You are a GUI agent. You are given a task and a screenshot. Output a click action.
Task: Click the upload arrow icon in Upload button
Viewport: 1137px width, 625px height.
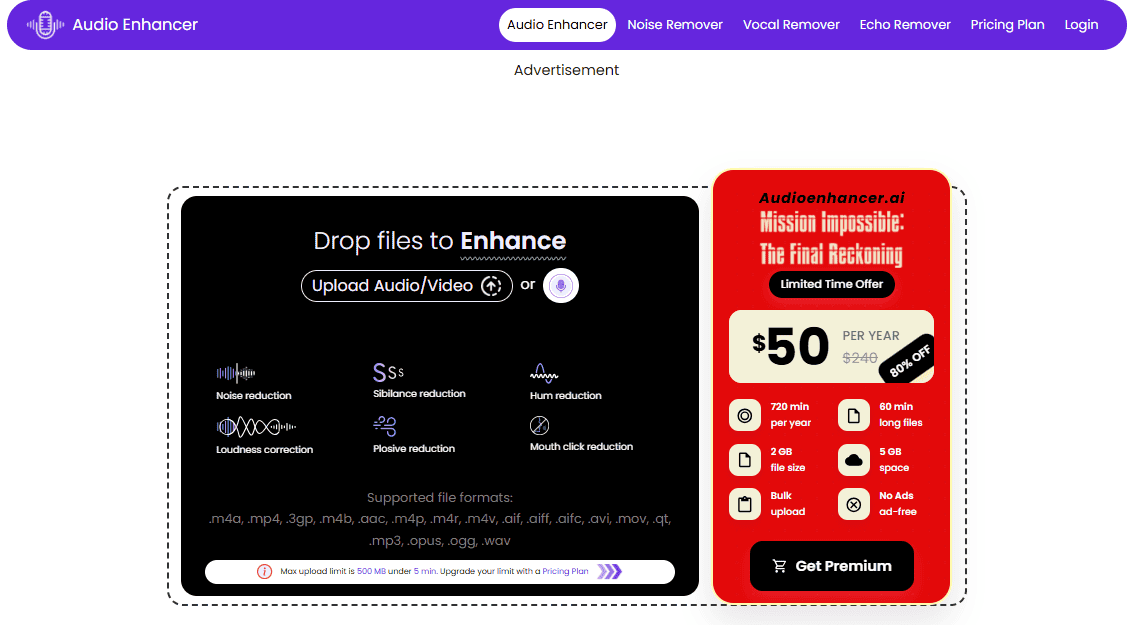pos(492,286)
